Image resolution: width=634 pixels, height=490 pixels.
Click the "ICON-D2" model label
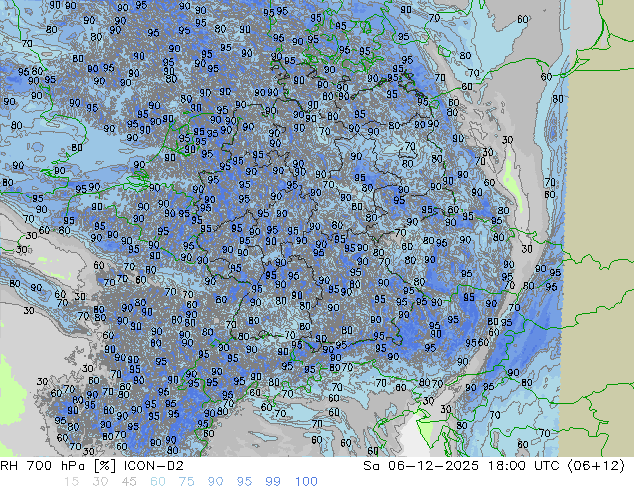point(154,466)
